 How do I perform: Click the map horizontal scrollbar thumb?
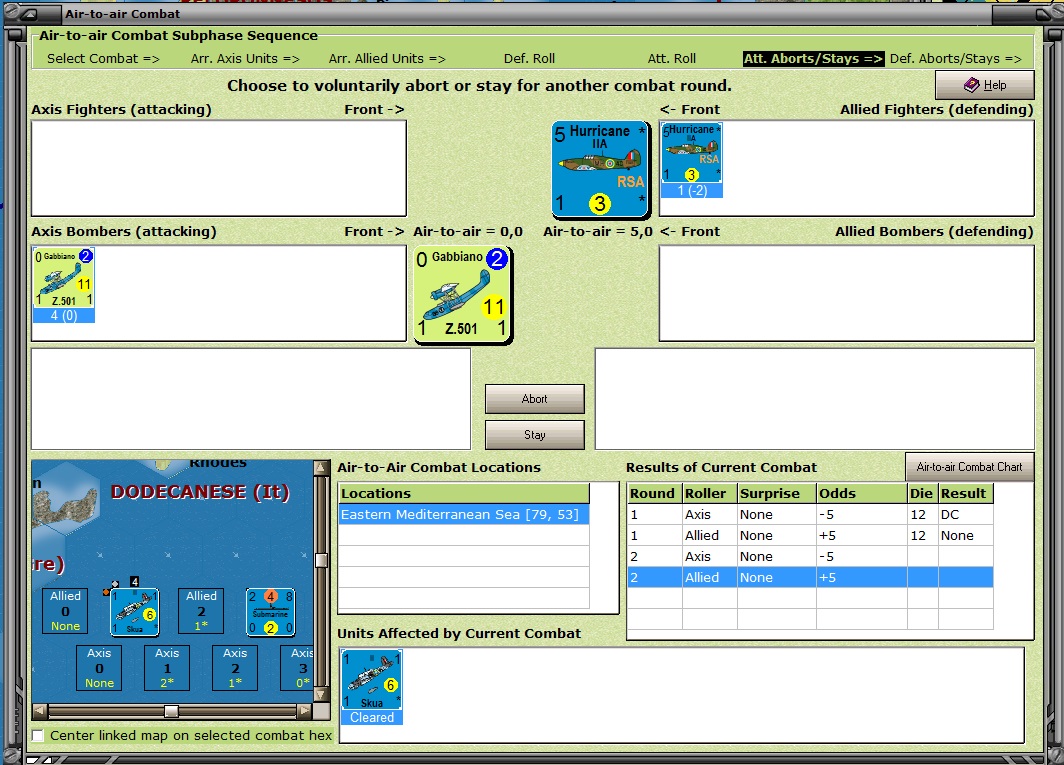pos(171,711)
